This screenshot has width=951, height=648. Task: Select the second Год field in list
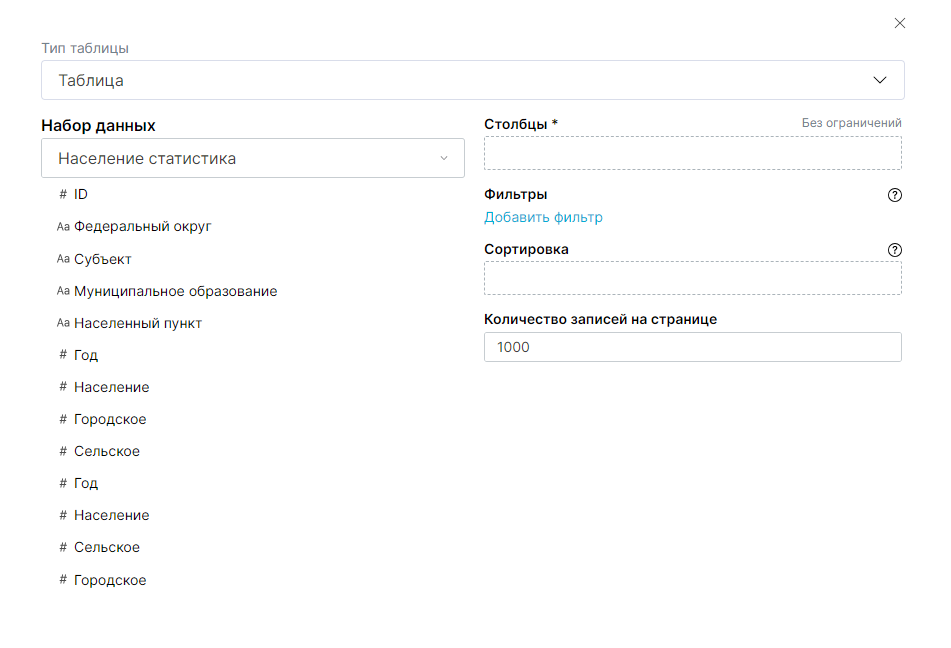point(86,483)
